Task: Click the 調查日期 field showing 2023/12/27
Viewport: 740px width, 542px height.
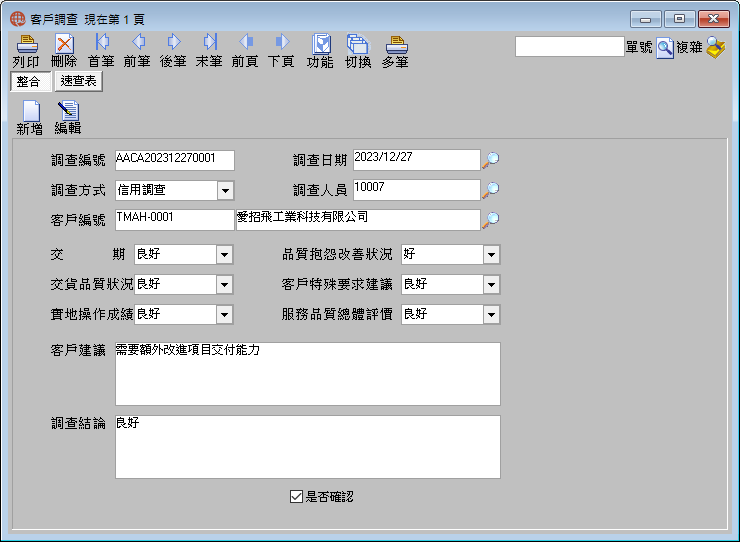Action: click(x=417, y=160)
